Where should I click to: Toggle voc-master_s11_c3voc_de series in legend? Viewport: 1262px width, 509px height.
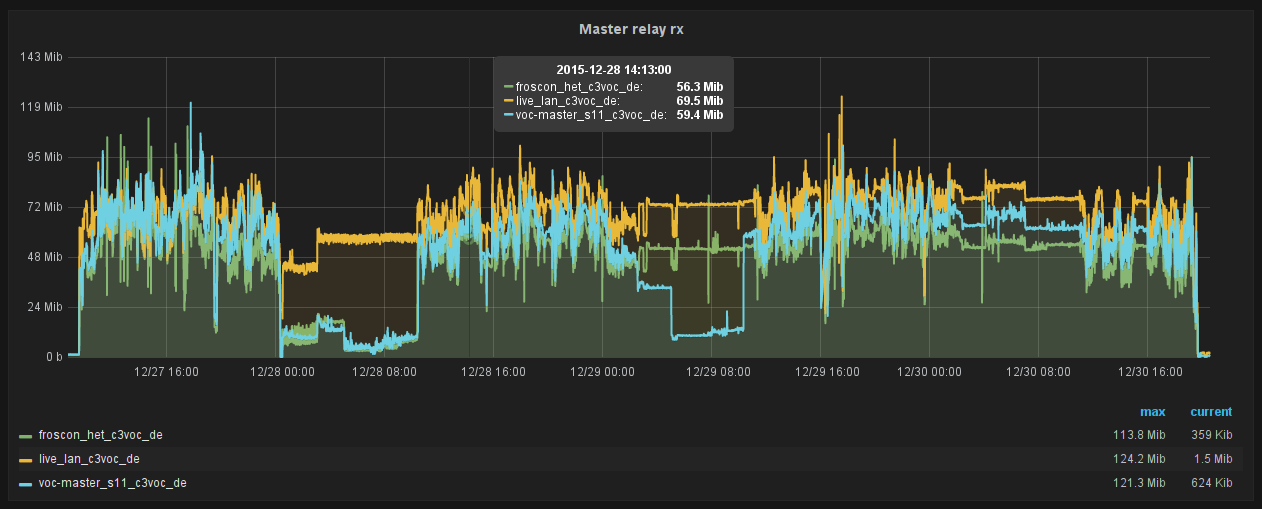click(112, 483)
